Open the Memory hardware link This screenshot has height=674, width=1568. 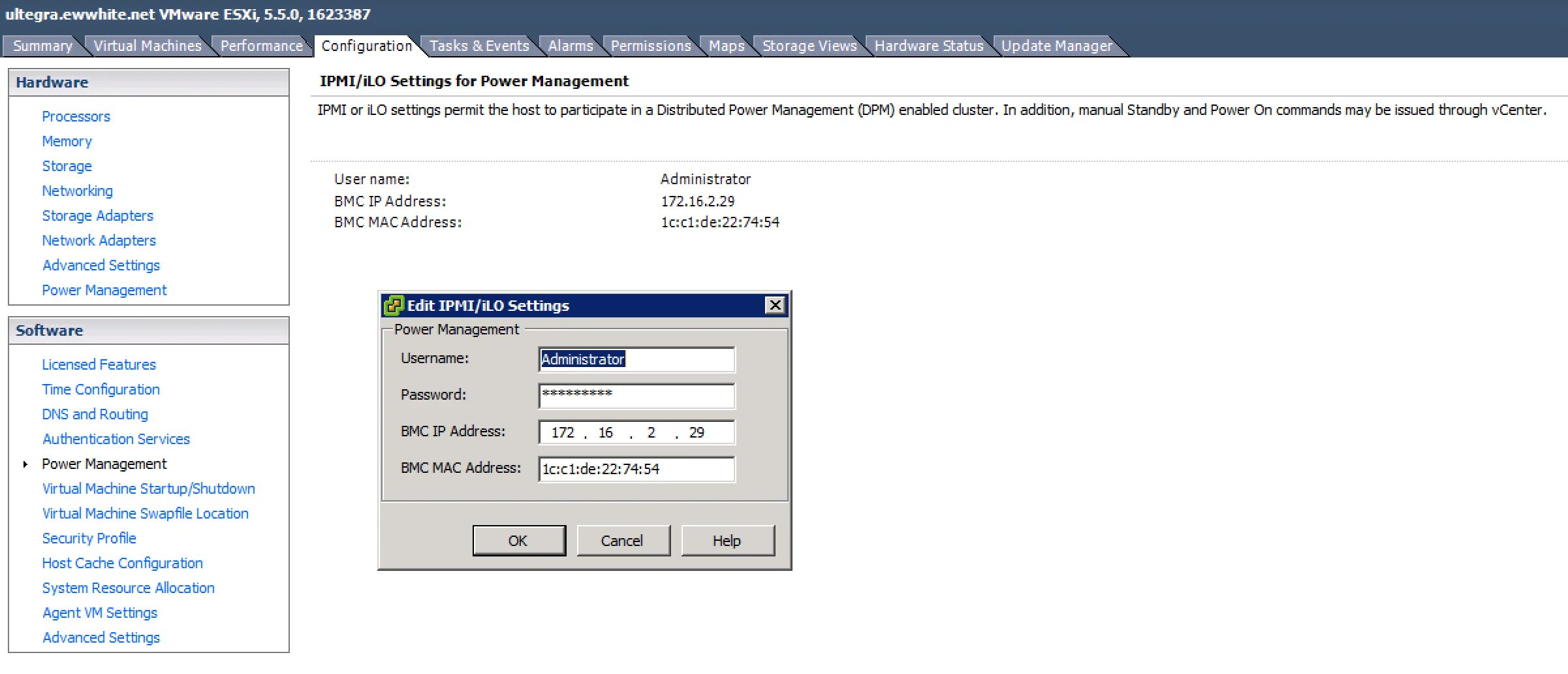67,141
